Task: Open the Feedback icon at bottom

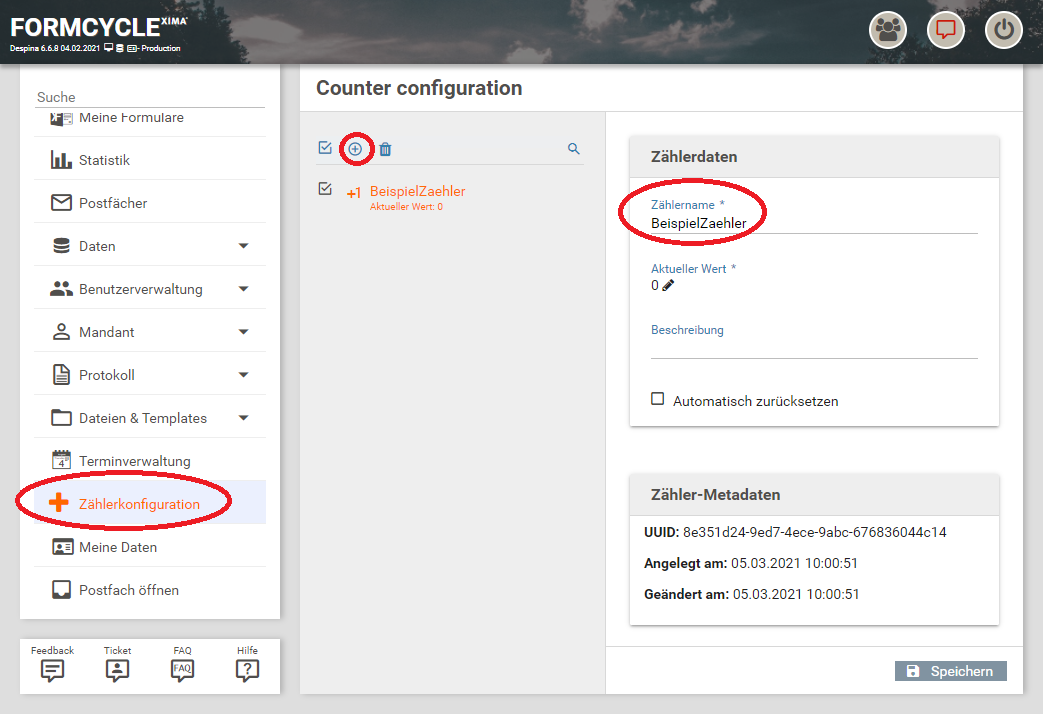Action: pyautogui.click(x=53, y=670)
